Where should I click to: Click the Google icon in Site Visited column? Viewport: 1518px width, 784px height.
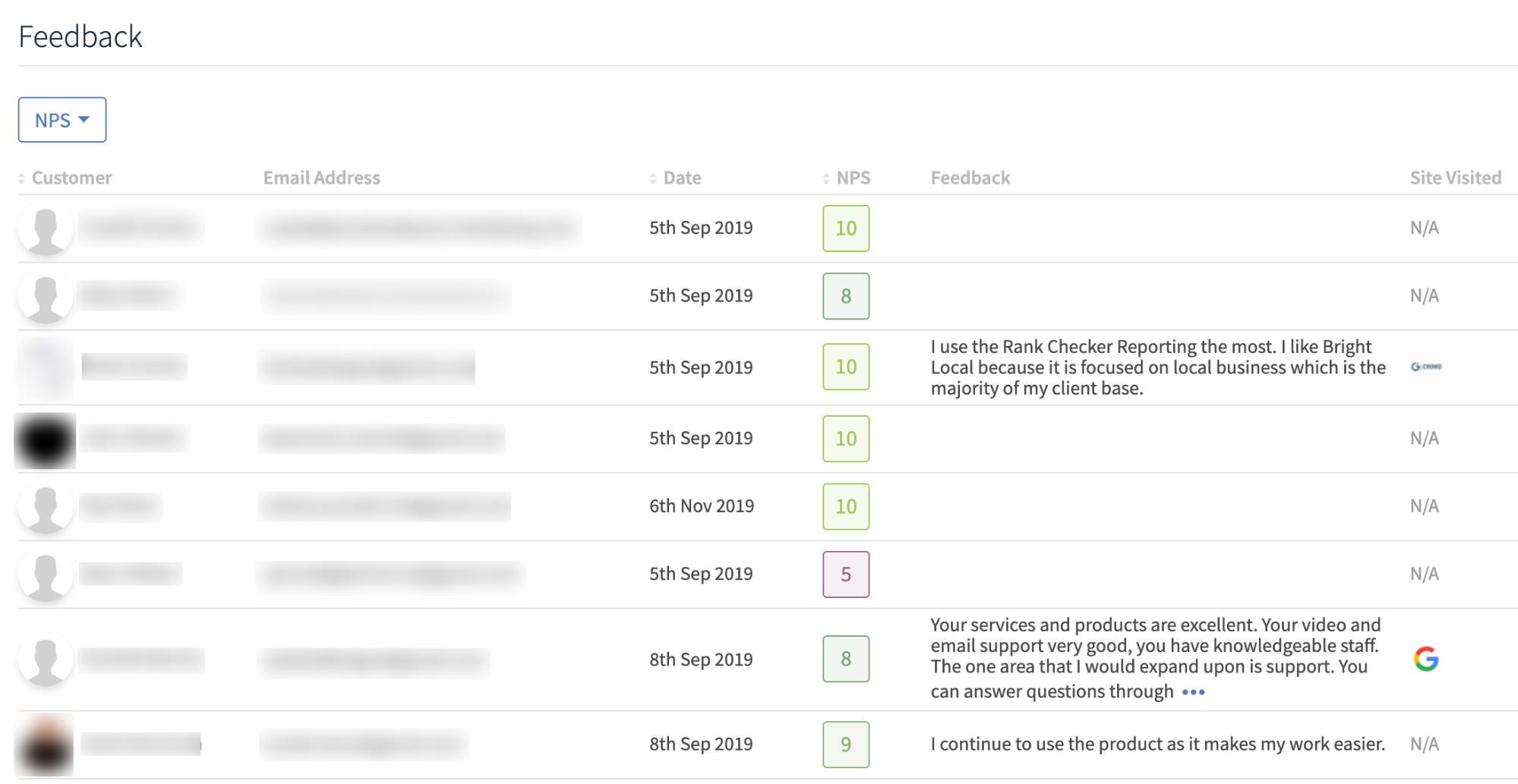[1426, 659]
